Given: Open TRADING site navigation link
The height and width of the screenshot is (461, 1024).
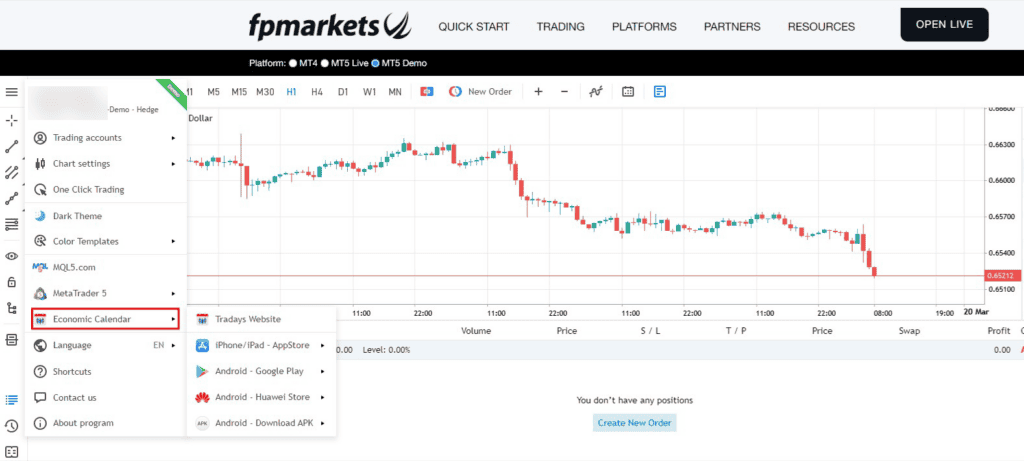Looking at the screenshot, I should 560,27.
